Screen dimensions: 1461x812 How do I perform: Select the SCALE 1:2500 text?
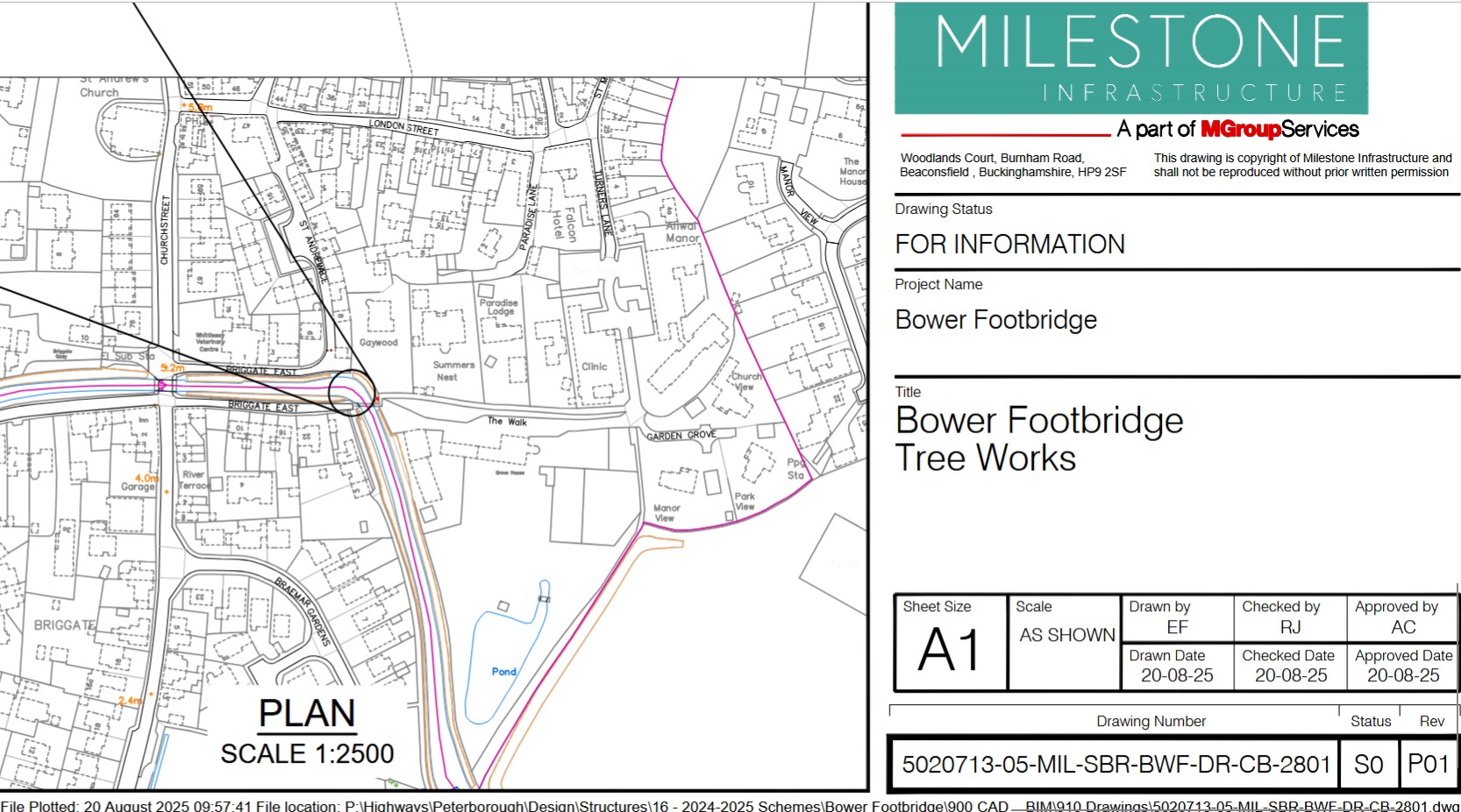point(307,753)
